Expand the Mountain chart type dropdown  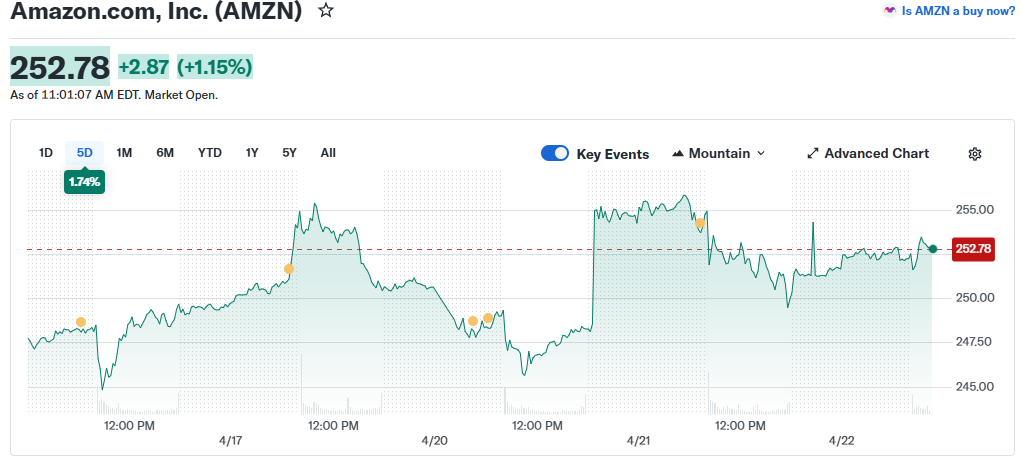[760, 154]
